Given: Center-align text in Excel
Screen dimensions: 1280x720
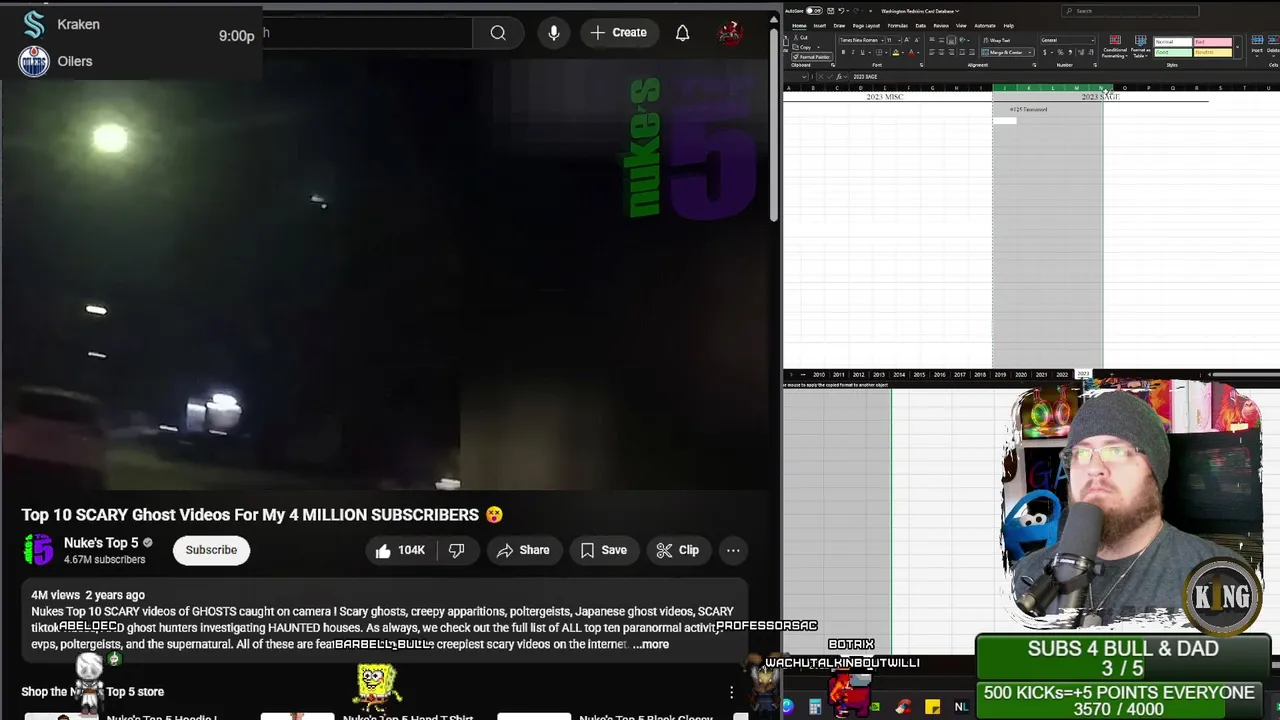Looking at the screenshot, I should 941,52.
